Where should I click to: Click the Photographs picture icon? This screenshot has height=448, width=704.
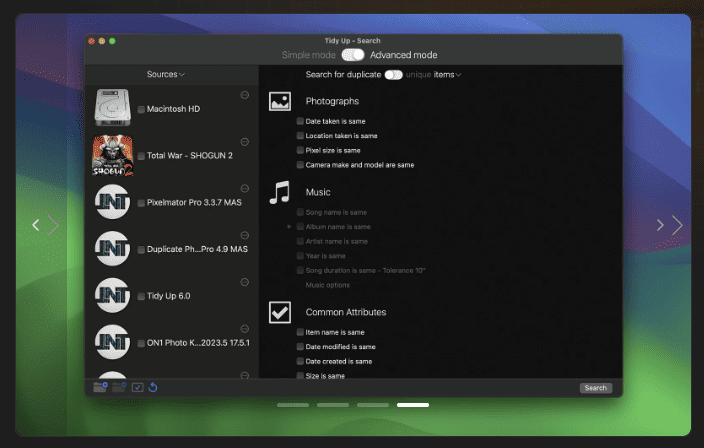coord(280,101)
